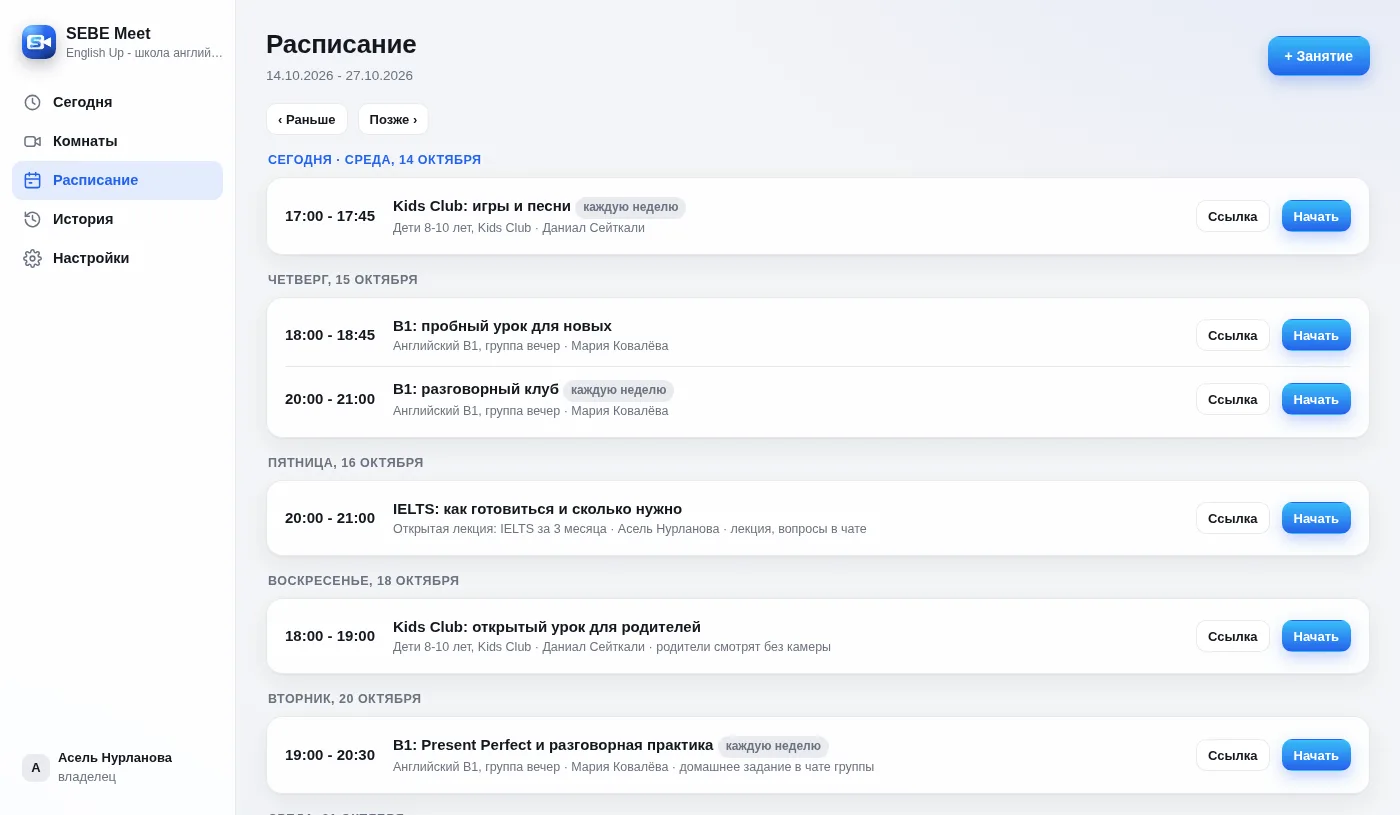Click the SEBE Meet logo icon
Viewport: 1400px width, 815px height.
coord(39,42)
